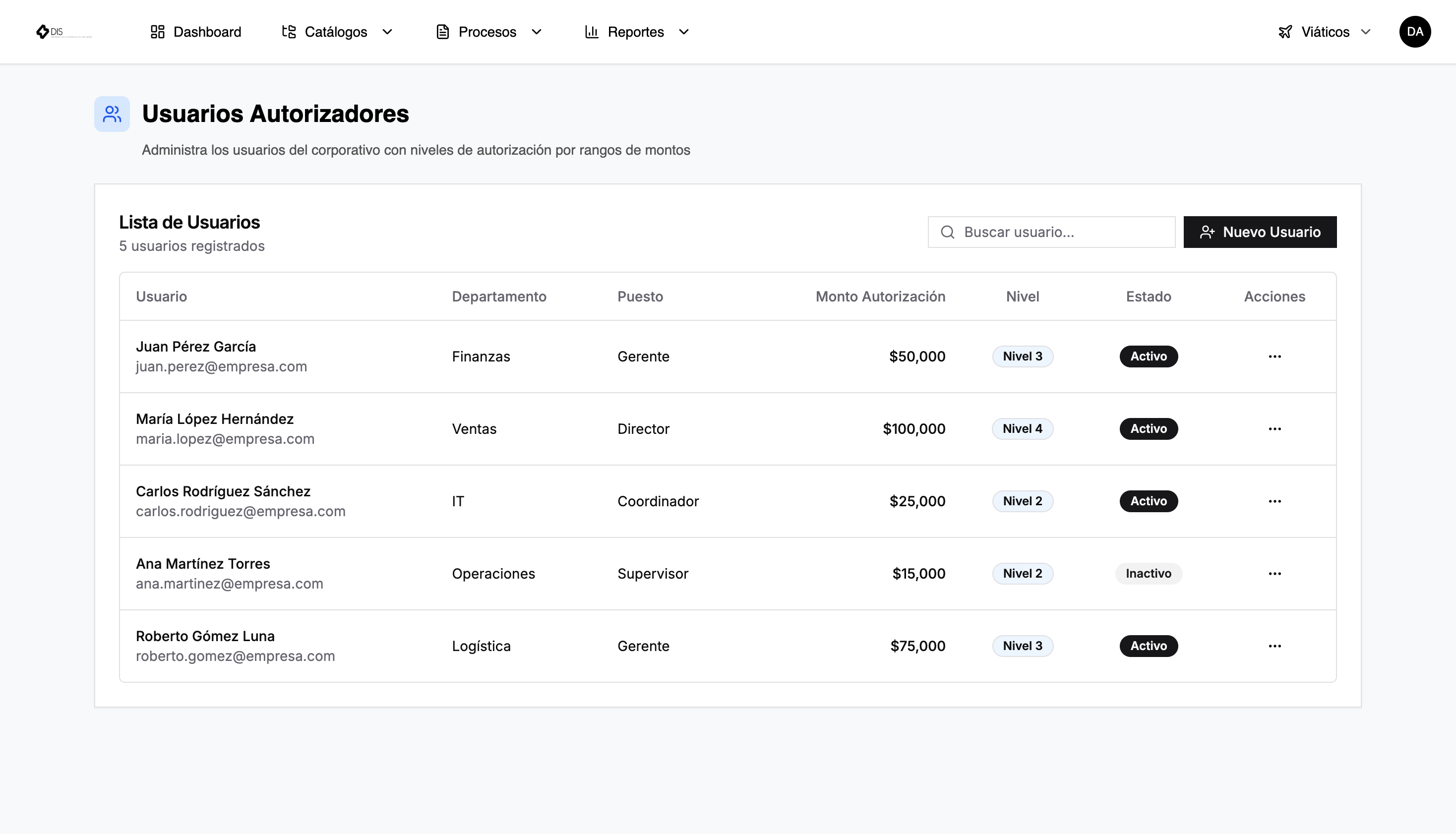Click the Puesto column header
This screenshot has width=1456, height=834.
640,296
